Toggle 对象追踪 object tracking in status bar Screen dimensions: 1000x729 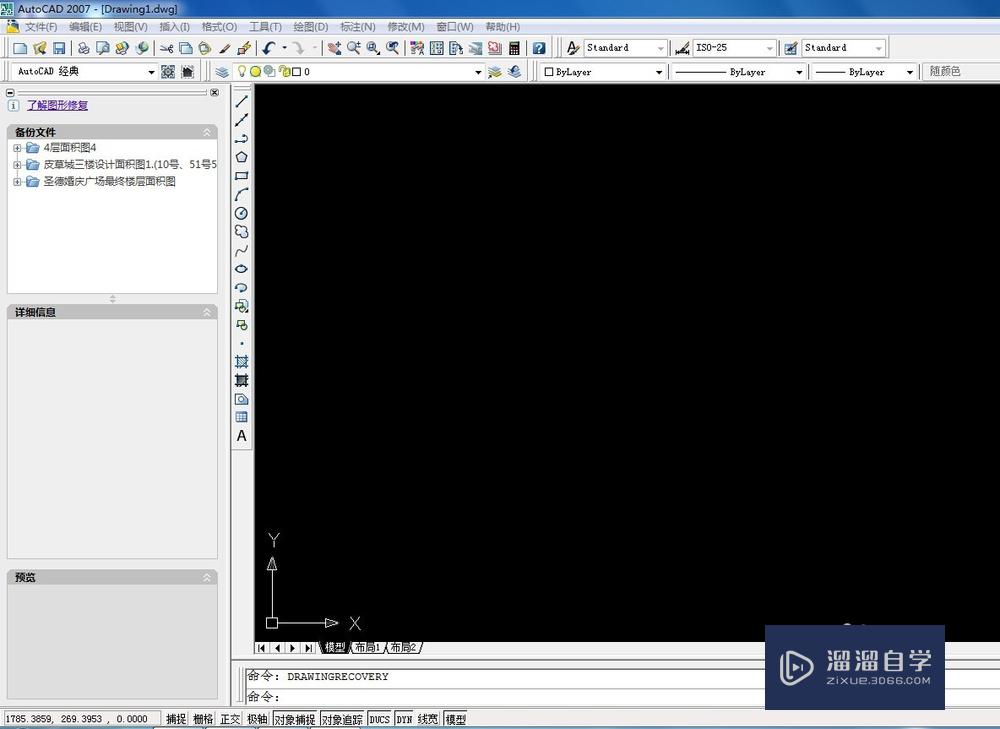pyautogui.click(x=342, y=719)
